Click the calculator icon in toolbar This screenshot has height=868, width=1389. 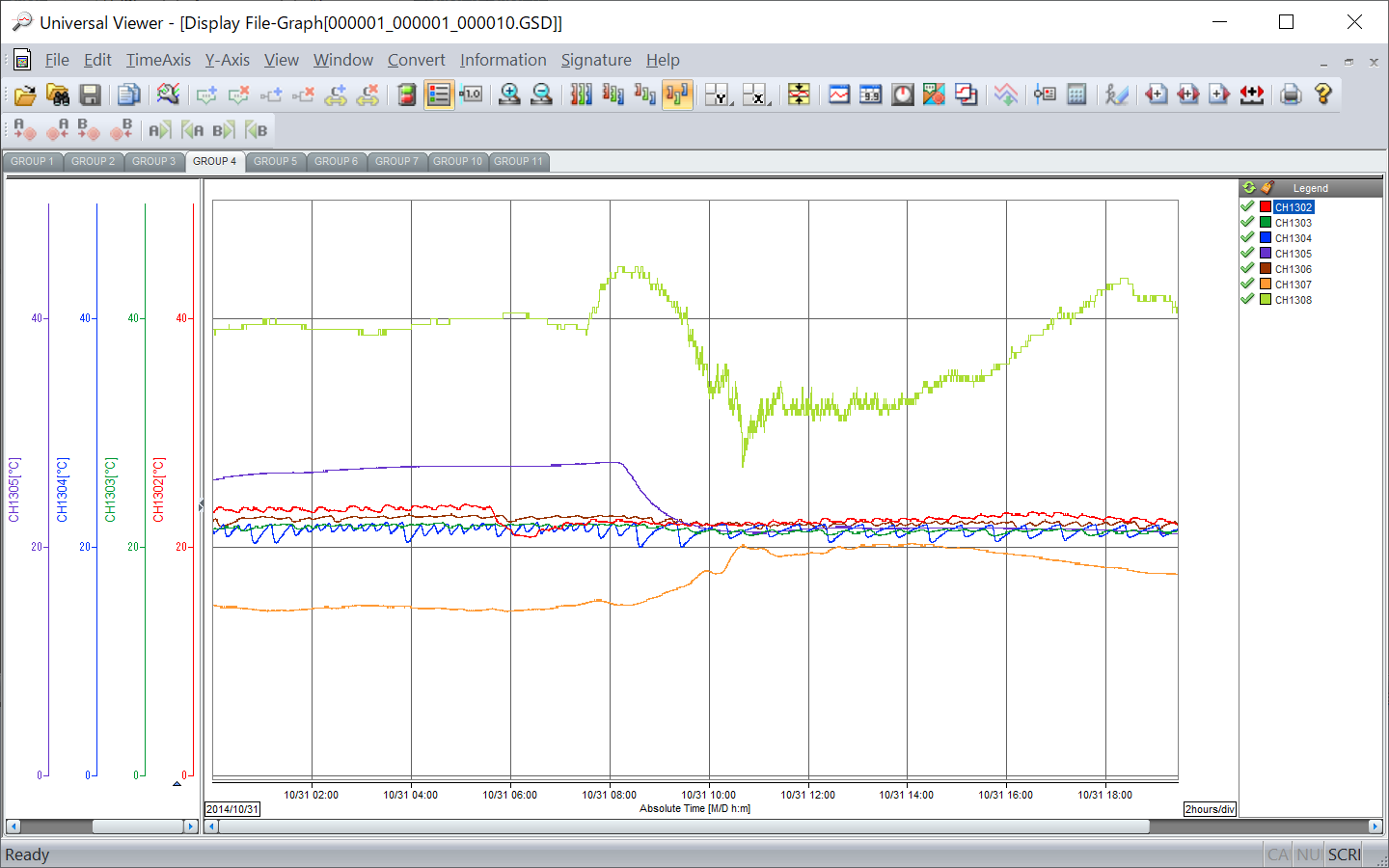coord(1077,95)
